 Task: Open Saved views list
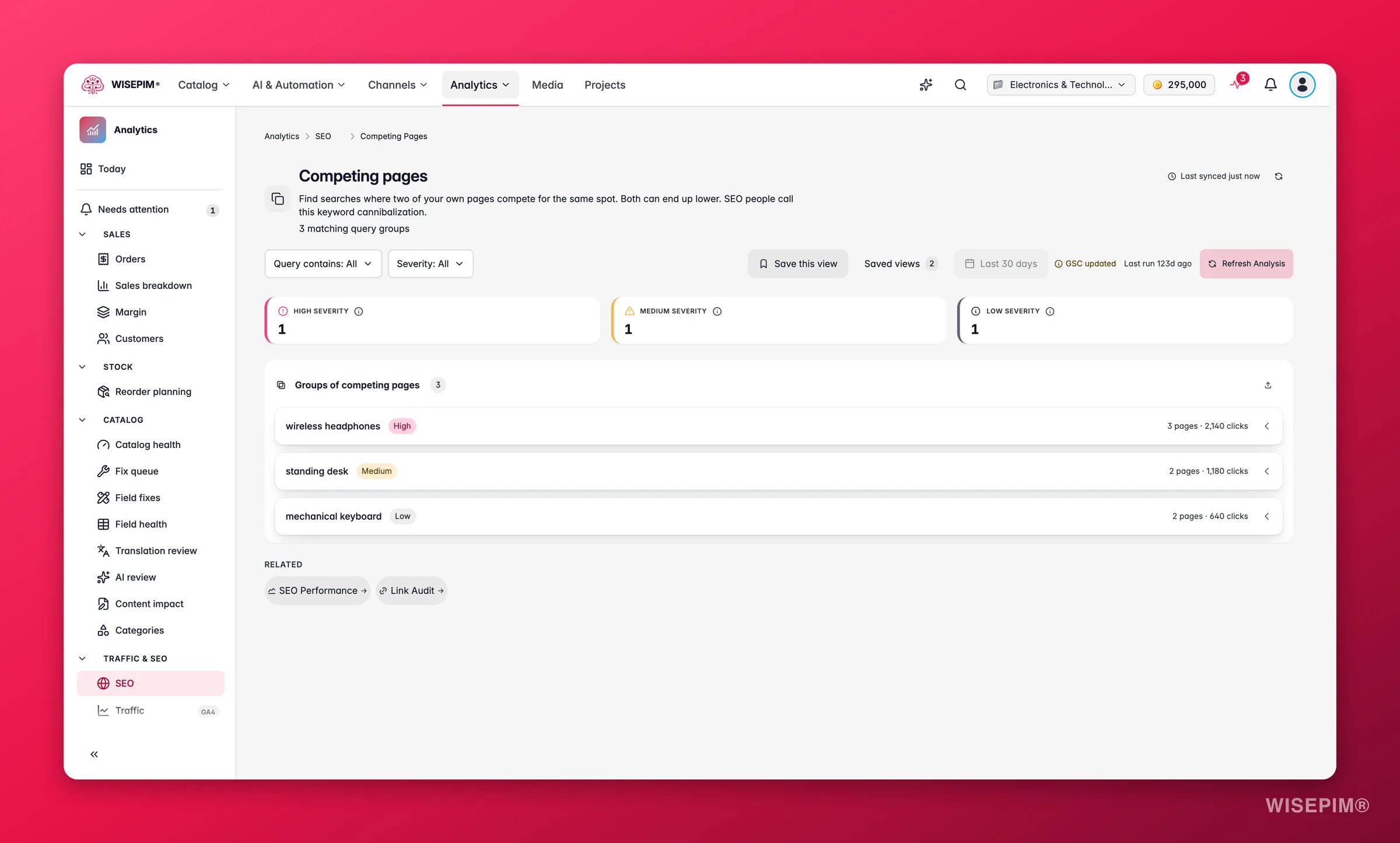coord(901,264)
